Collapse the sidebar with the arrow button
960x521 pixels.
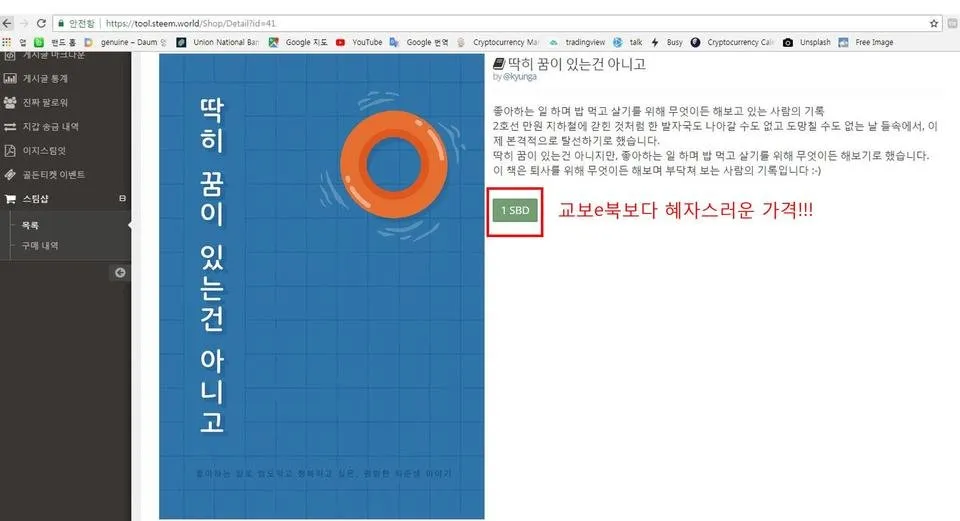(x=121, y=272)
